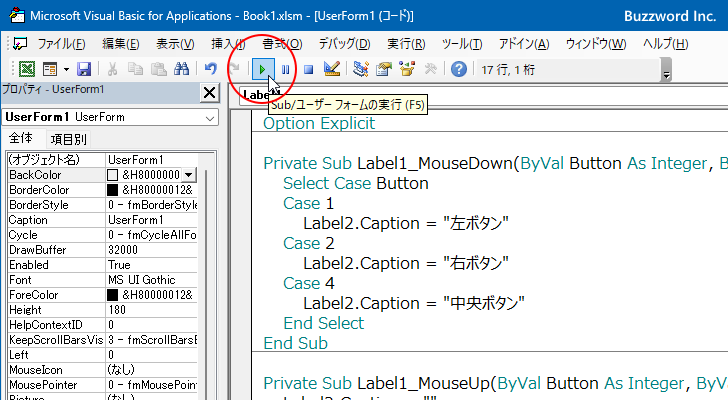The image size is (728, 400).
Task: Close the properties panel with X
Action: click(x=209, y=93)
